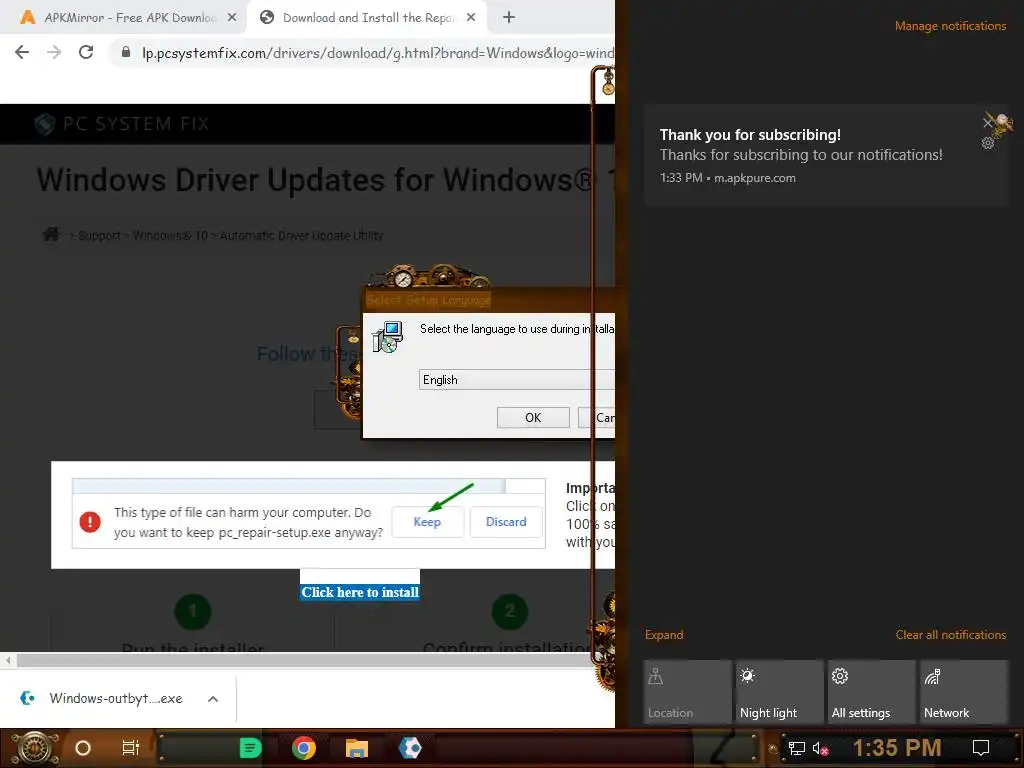This screenshot has width=1024, height=768.
Task: Click the Keep button
Action: tap(427, 522)
